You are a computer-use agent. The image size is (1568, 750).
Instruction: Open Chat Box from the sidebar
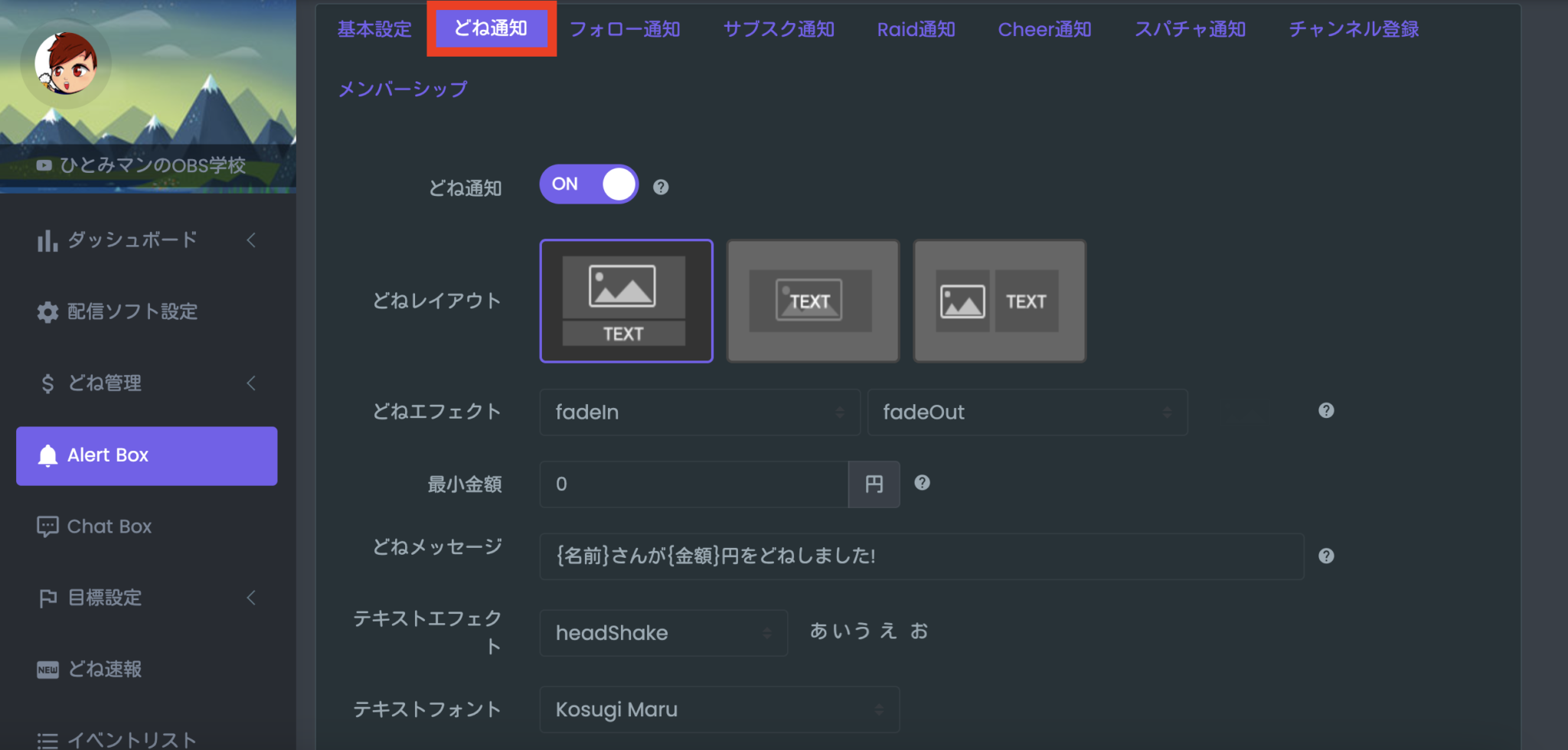click(x=107, y=526)
